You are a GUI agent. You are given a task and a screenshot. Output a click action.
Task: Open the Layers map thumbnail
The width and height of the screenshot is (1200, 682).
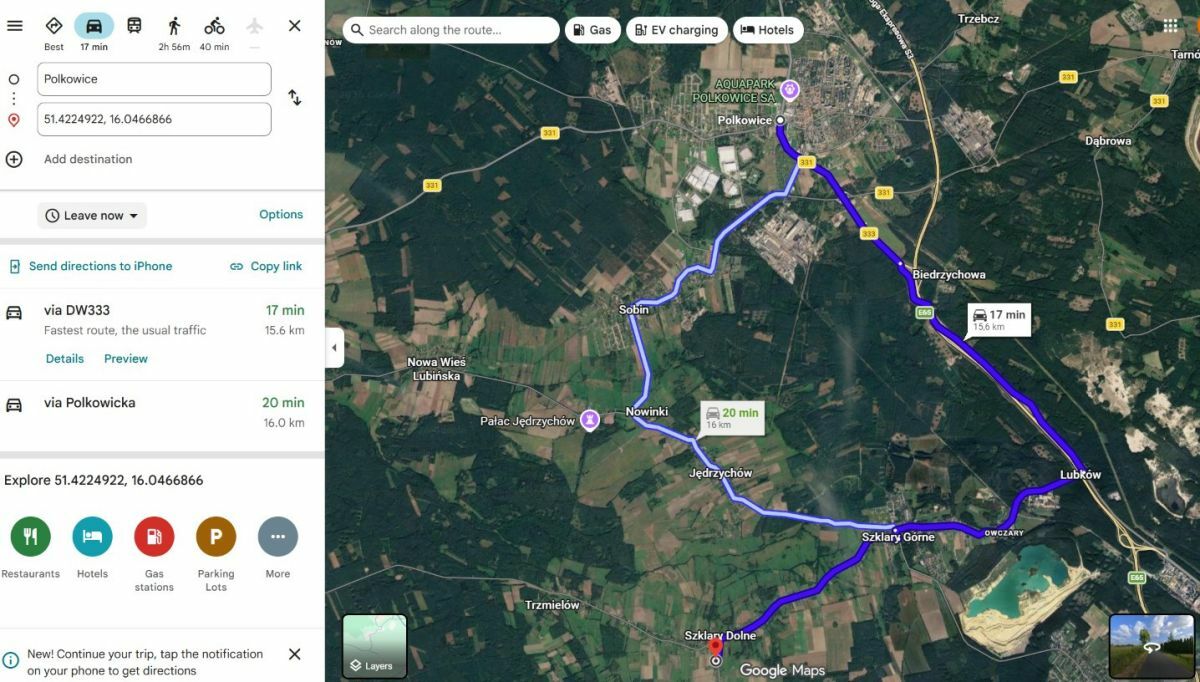point(375,646)
